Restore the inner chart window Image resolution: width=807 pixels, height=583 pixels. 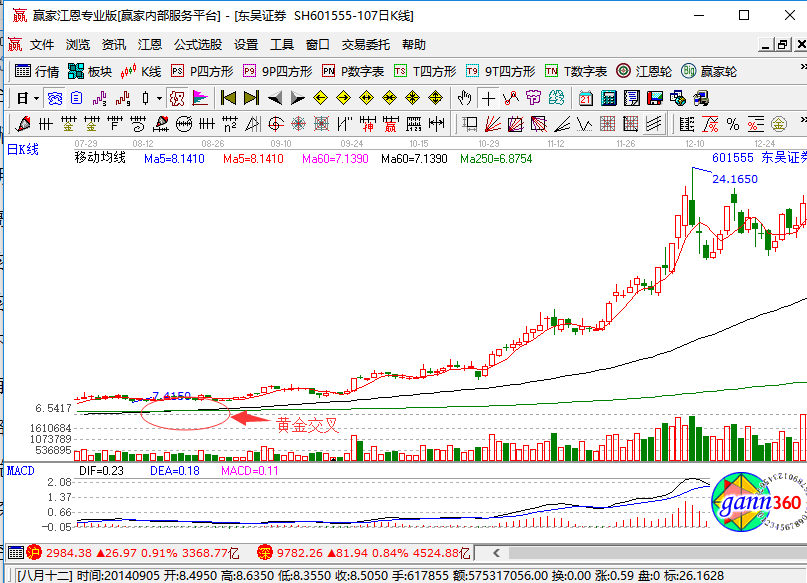783,45
